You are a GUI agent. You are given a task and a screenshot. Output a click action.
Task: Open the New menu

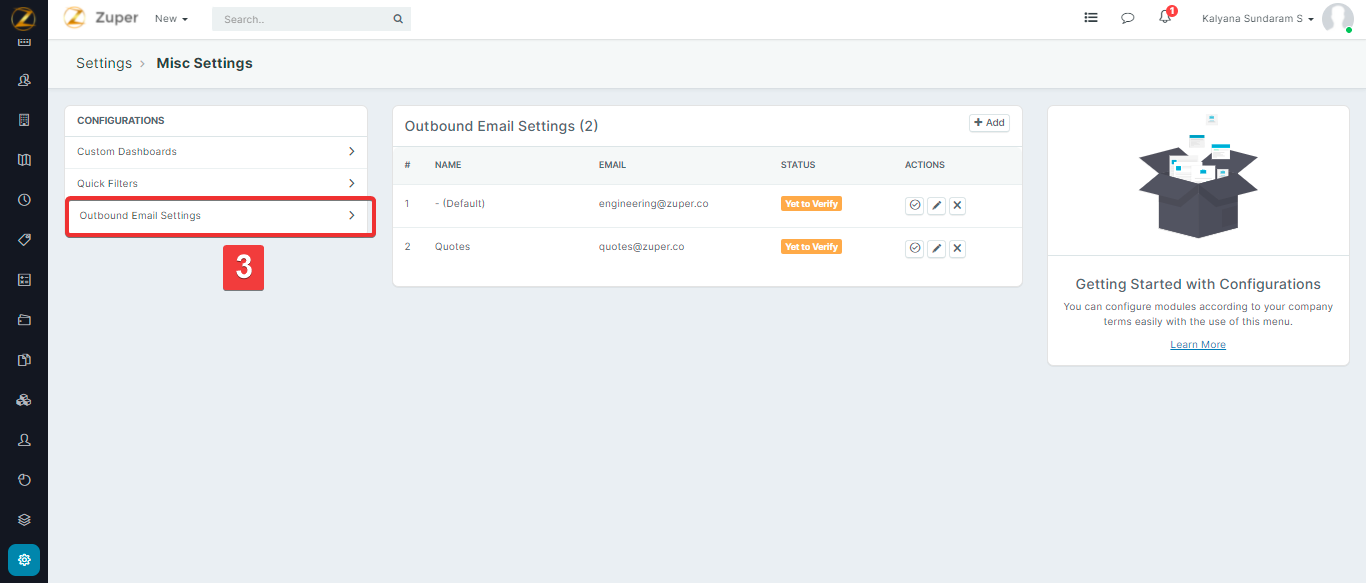click(x=170, y=18)
